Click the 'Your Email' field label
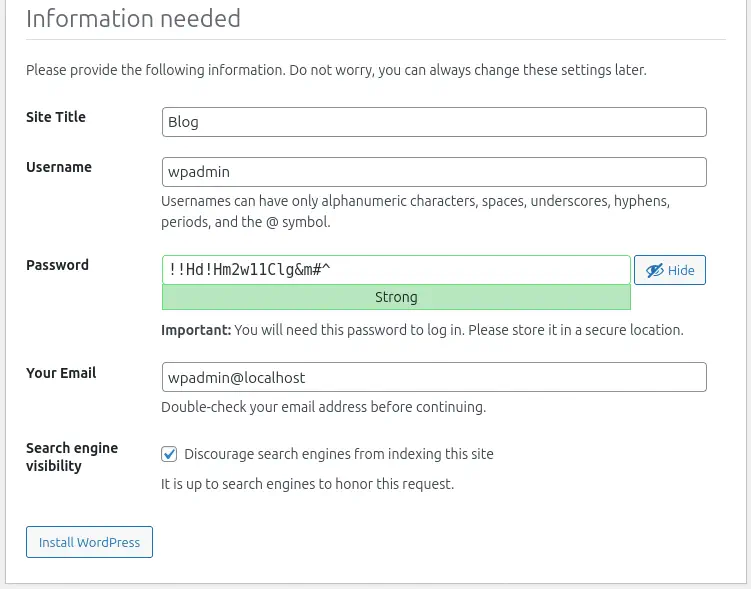751x589 pixels. (61, 373)
